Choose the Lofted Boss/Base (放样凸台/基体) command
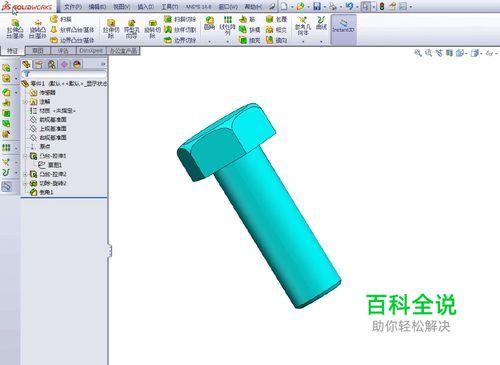This screenshot has width=500, height=365. pyautogui.click(x=73, y=30)
